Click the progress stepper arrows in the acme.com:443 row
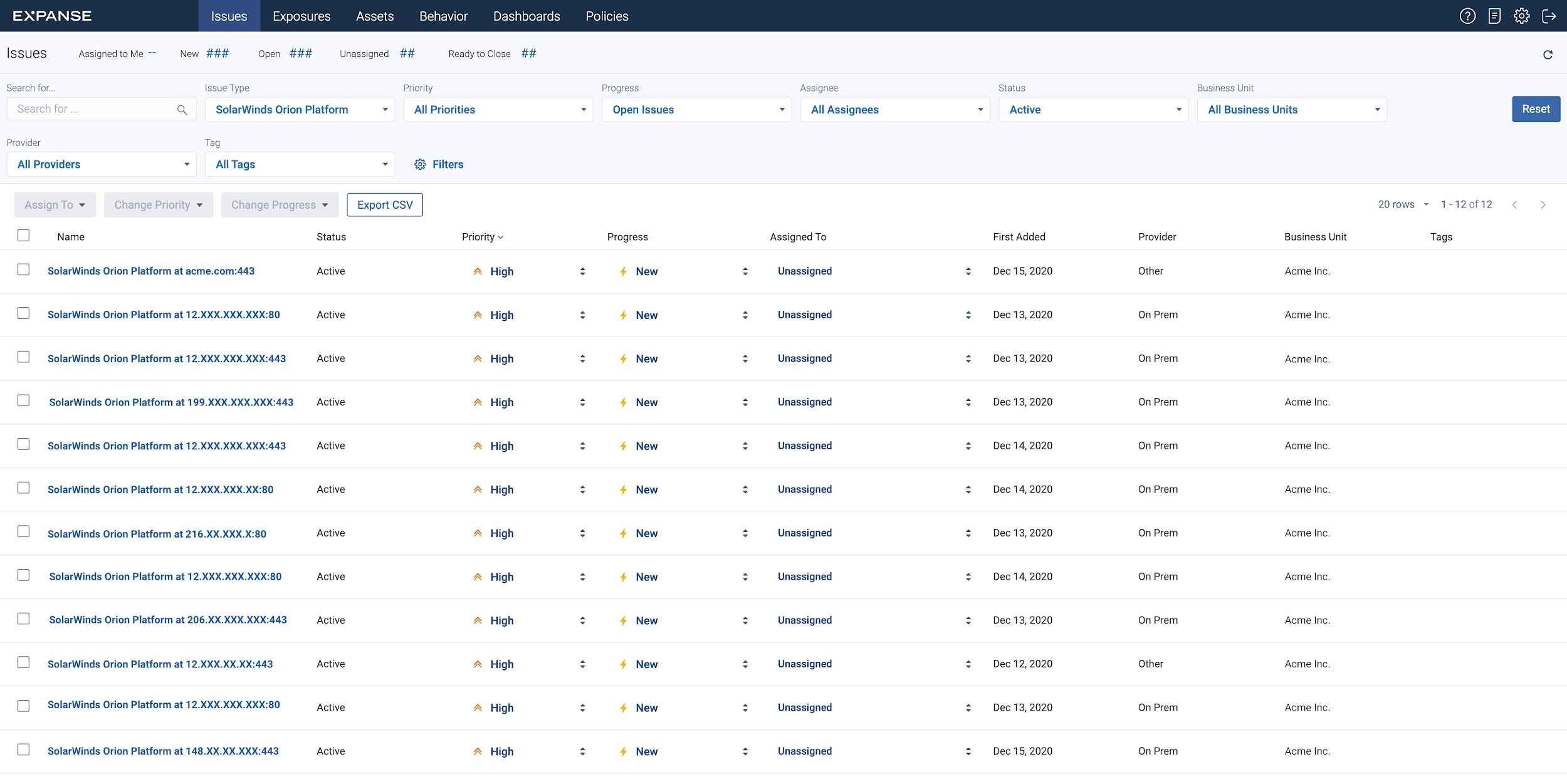Screen dimensions: 1567x784 [745, 271]
